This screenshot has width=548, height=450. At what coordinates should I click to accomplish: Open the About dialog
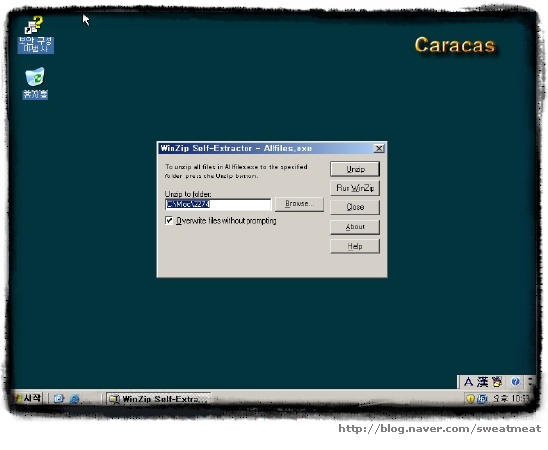(354, 227)
